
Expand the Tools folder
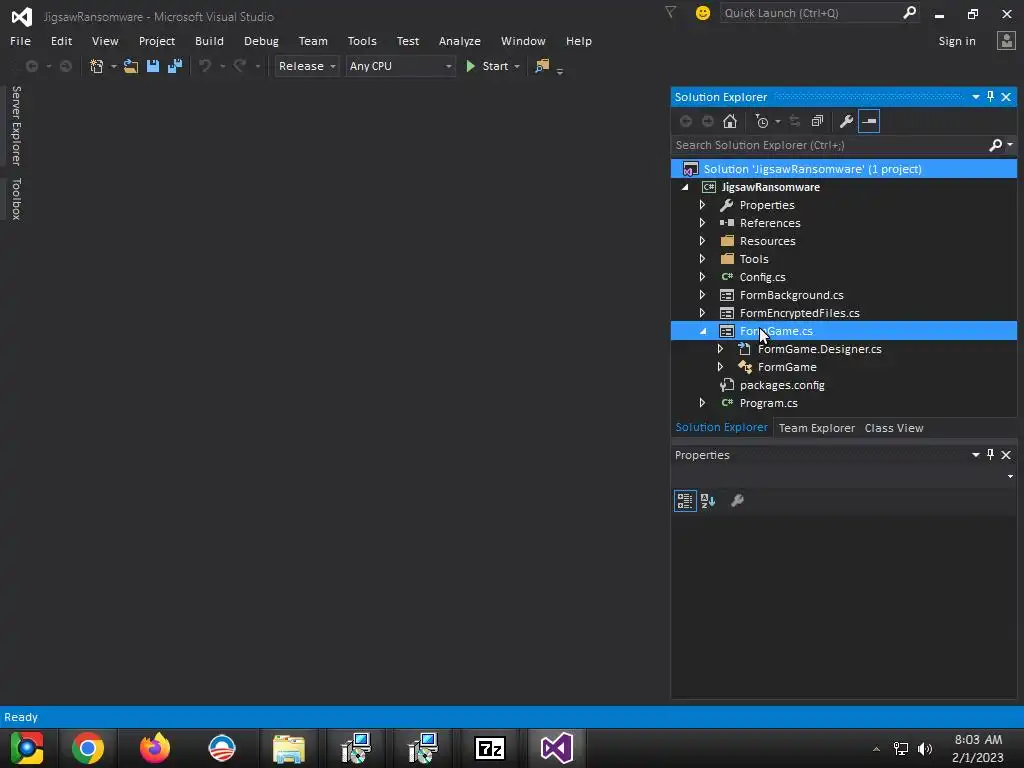coord(702,259)
